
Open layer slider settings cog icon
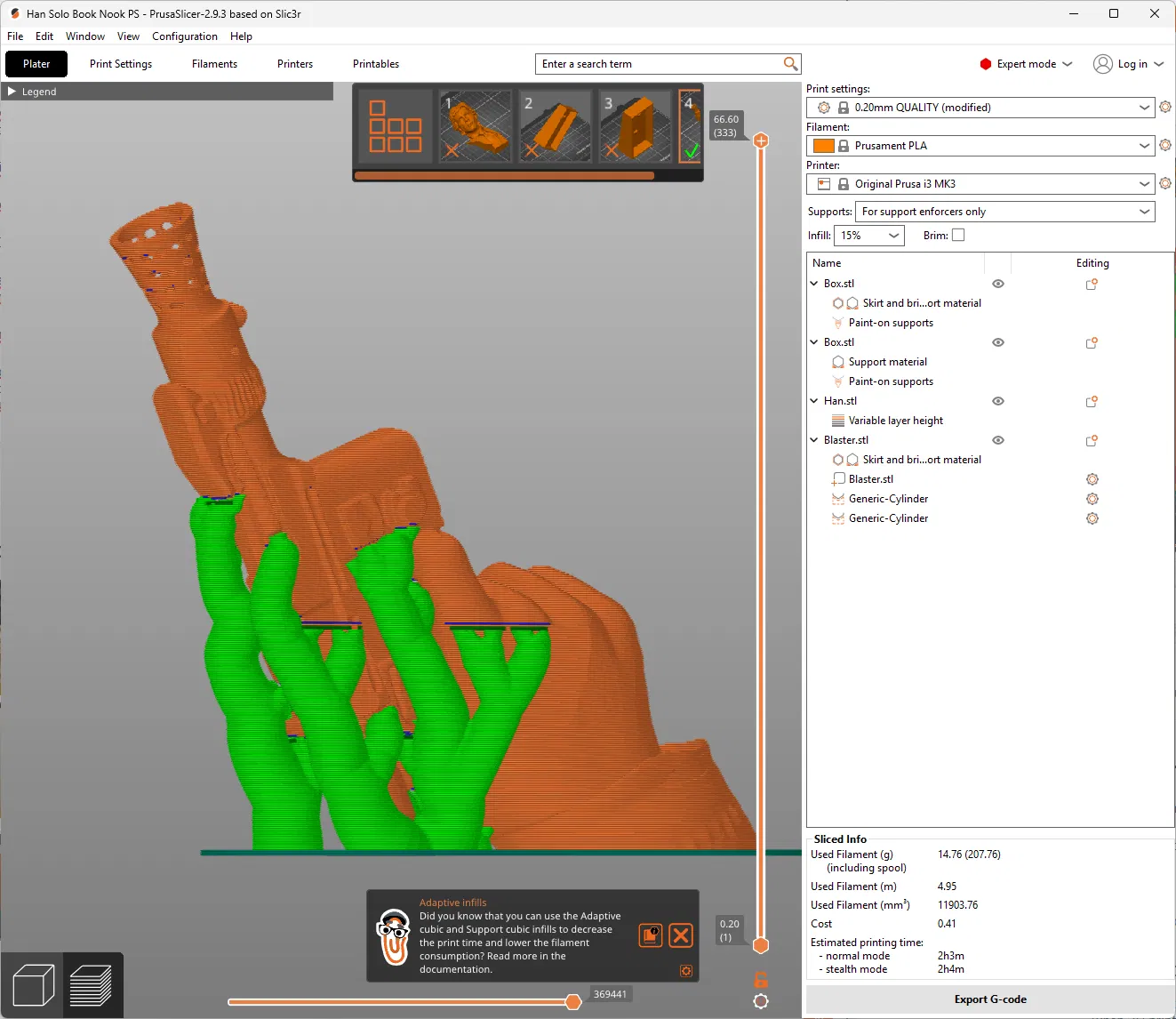[761, 1001]
